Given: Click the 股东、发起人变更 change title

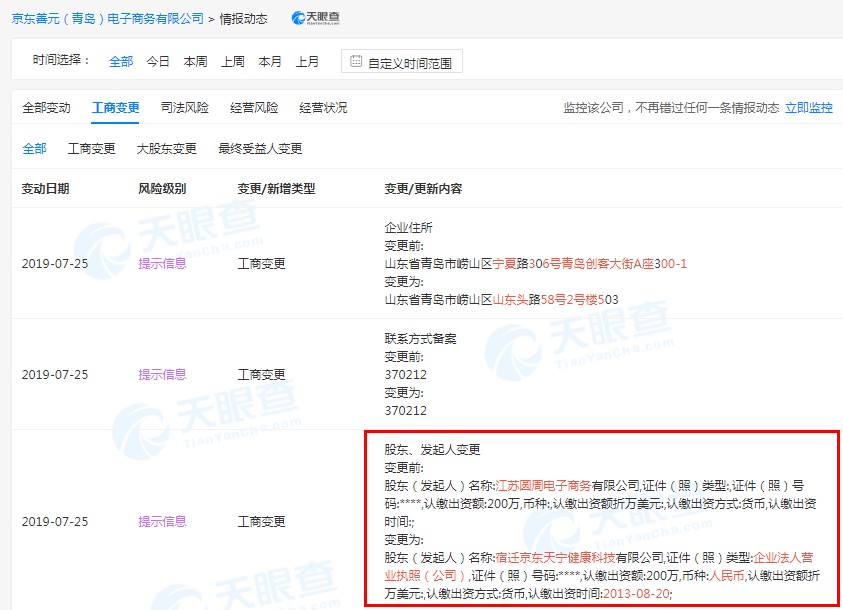Looking at the screenshot, I should point(432,449).
